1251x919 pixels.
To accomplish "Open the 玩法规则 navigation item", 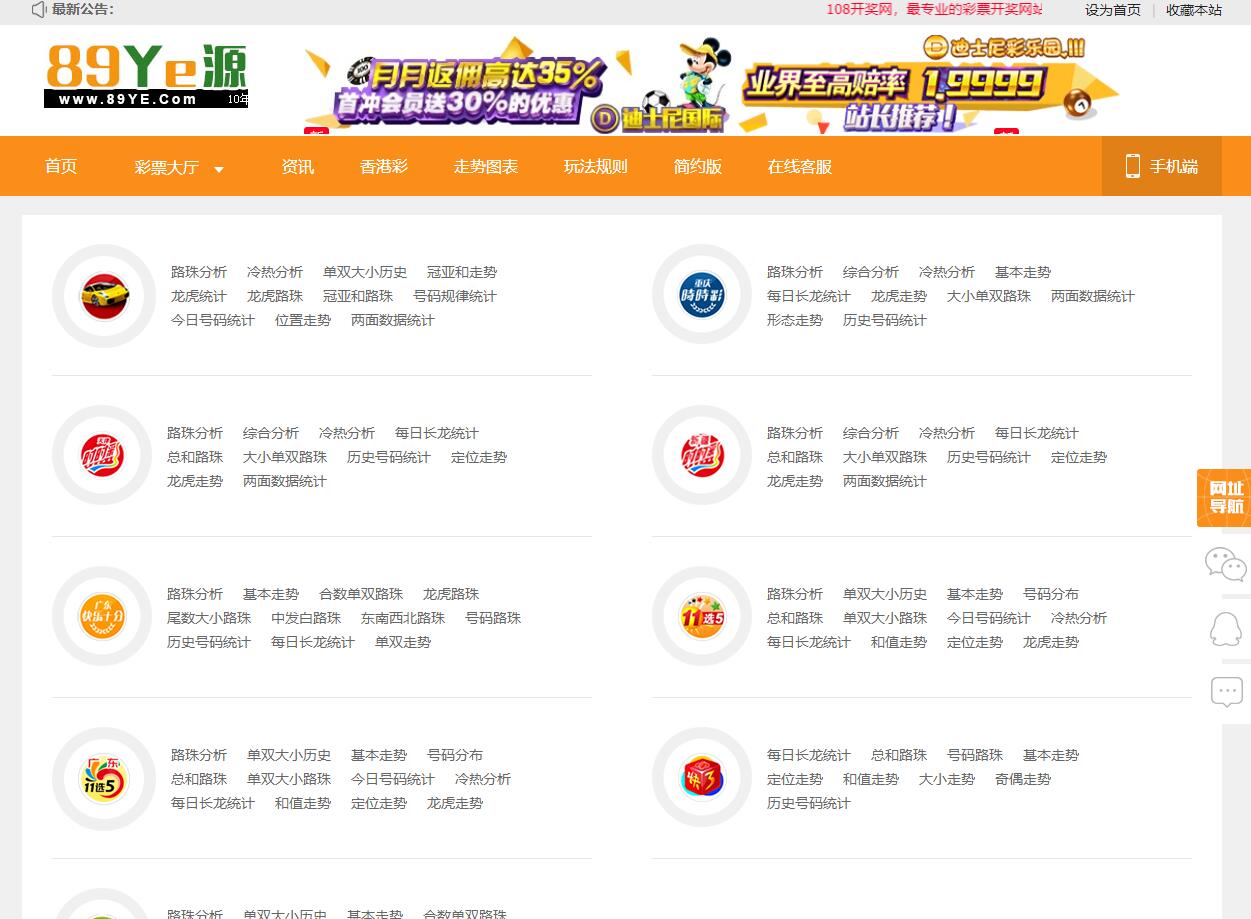I will (596, 166).
